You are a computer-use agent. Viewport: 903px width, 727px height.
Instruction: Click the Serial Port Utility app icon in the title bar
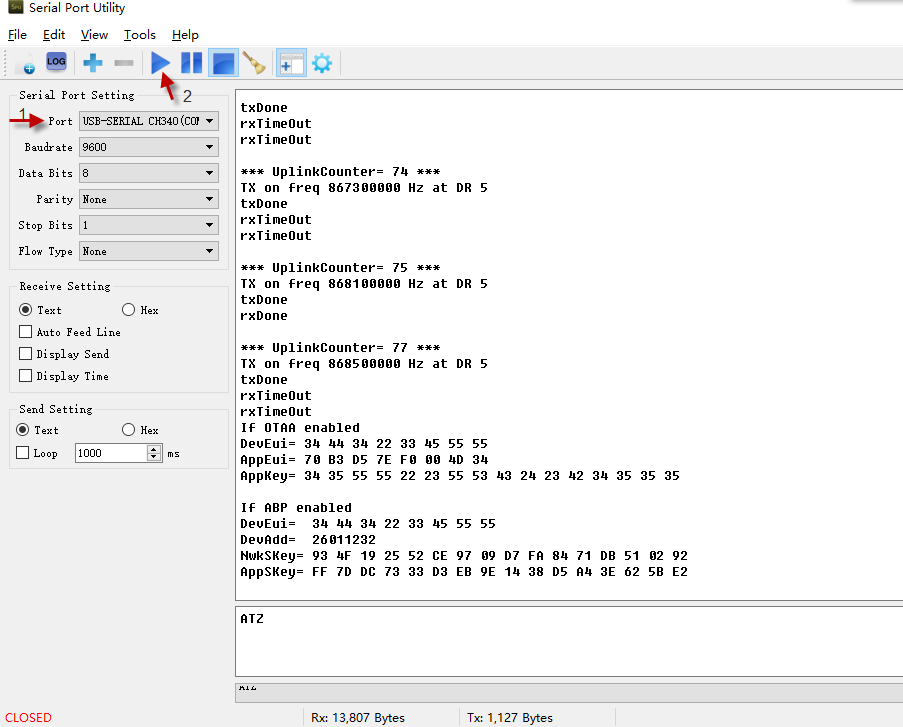click(16, 7)
